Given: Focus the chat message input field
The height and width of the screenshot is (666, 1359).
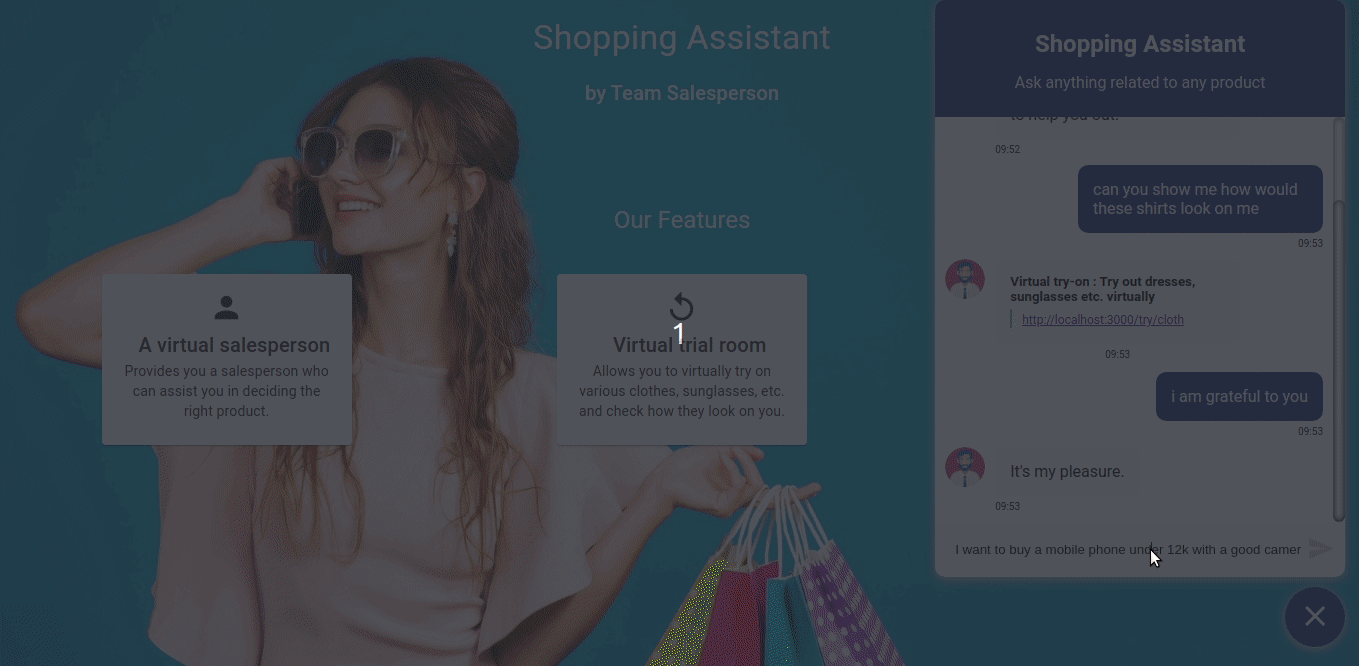Looking at the screenshot, I should click(1128, 549).
